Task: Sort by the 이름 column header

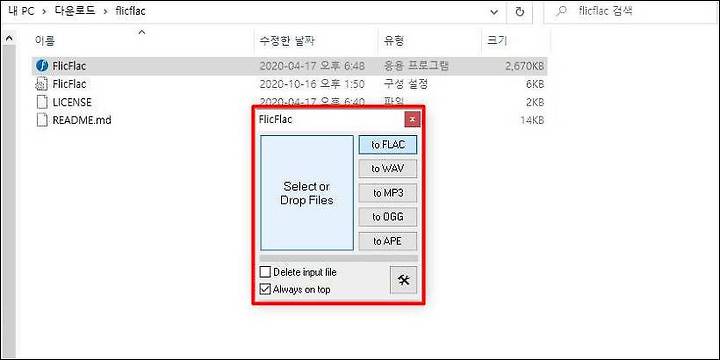Action: tap(45, 41)
